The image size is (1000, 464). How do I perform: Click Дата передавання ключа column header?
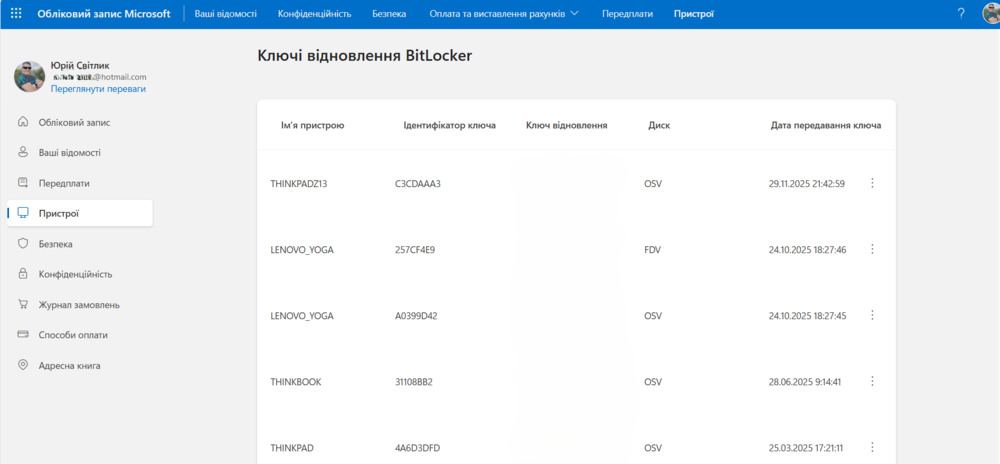click(x=826, y=126)
